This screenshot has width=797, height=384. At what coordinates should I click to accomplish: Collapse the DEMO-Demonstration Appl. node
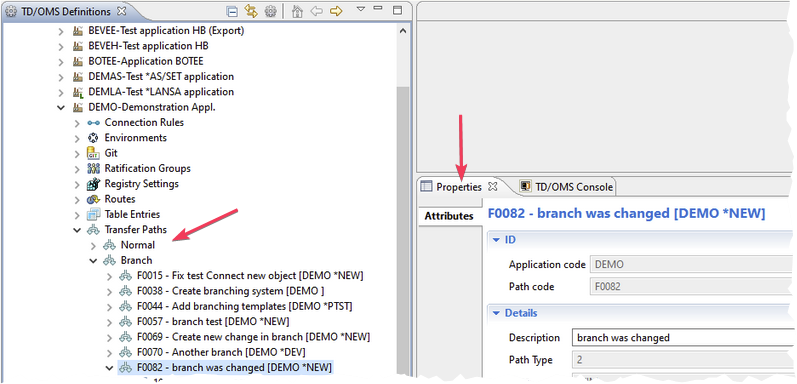(61, 107)
